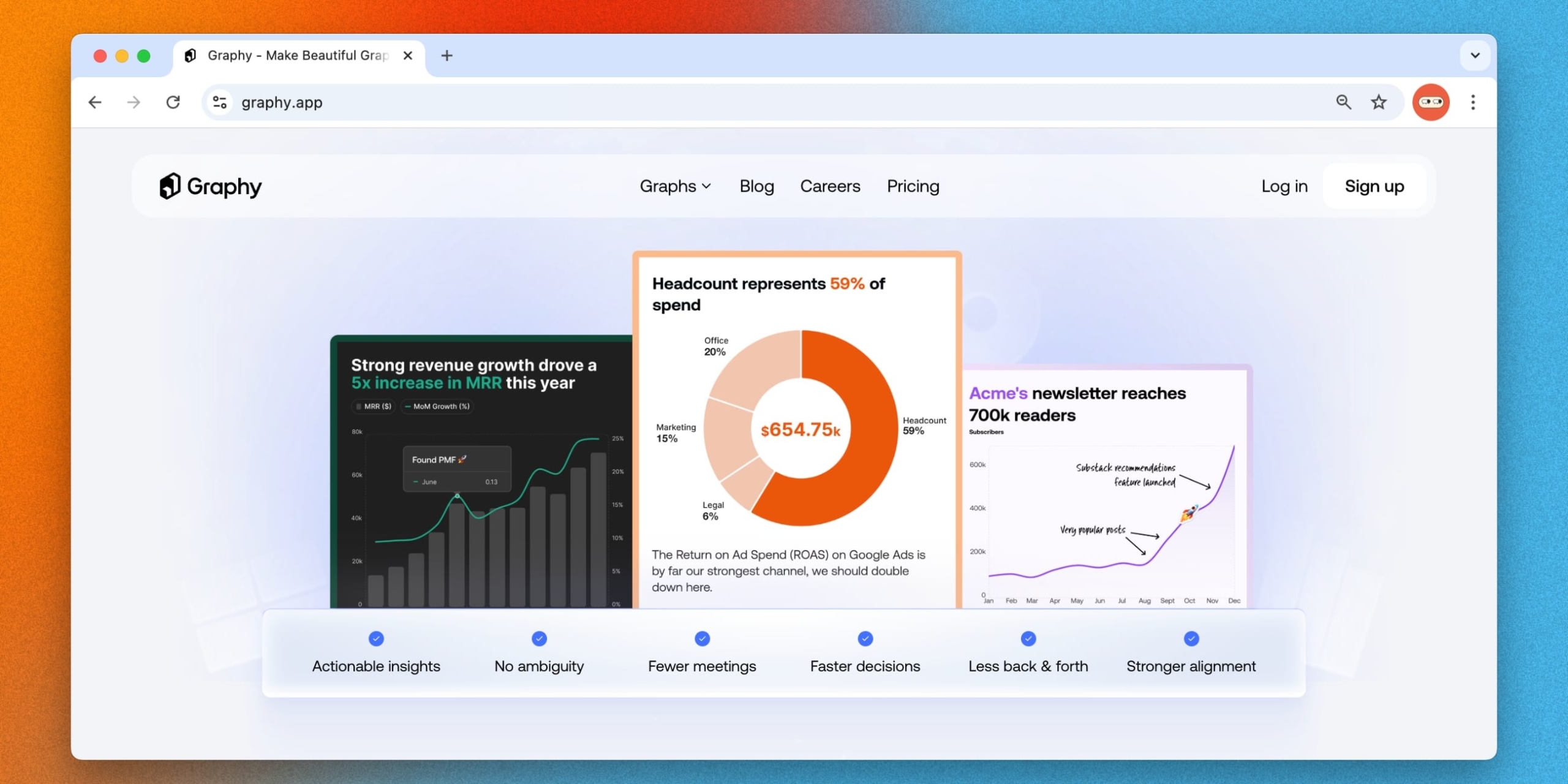
Task: Go to the Pricing page
Action: tap(913, 186)
